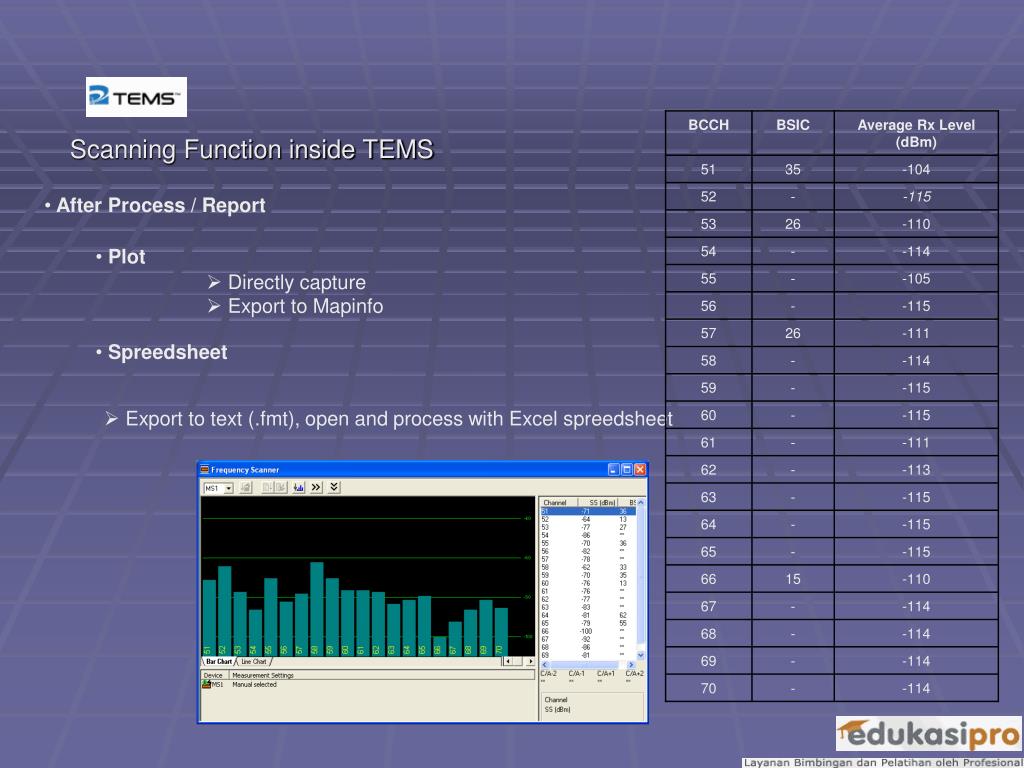The width and height of the screenshot is (1024, 768).
Task: Click the grayed properties icon beside MS1 dropdown
Action: click(x=245, y=488)
